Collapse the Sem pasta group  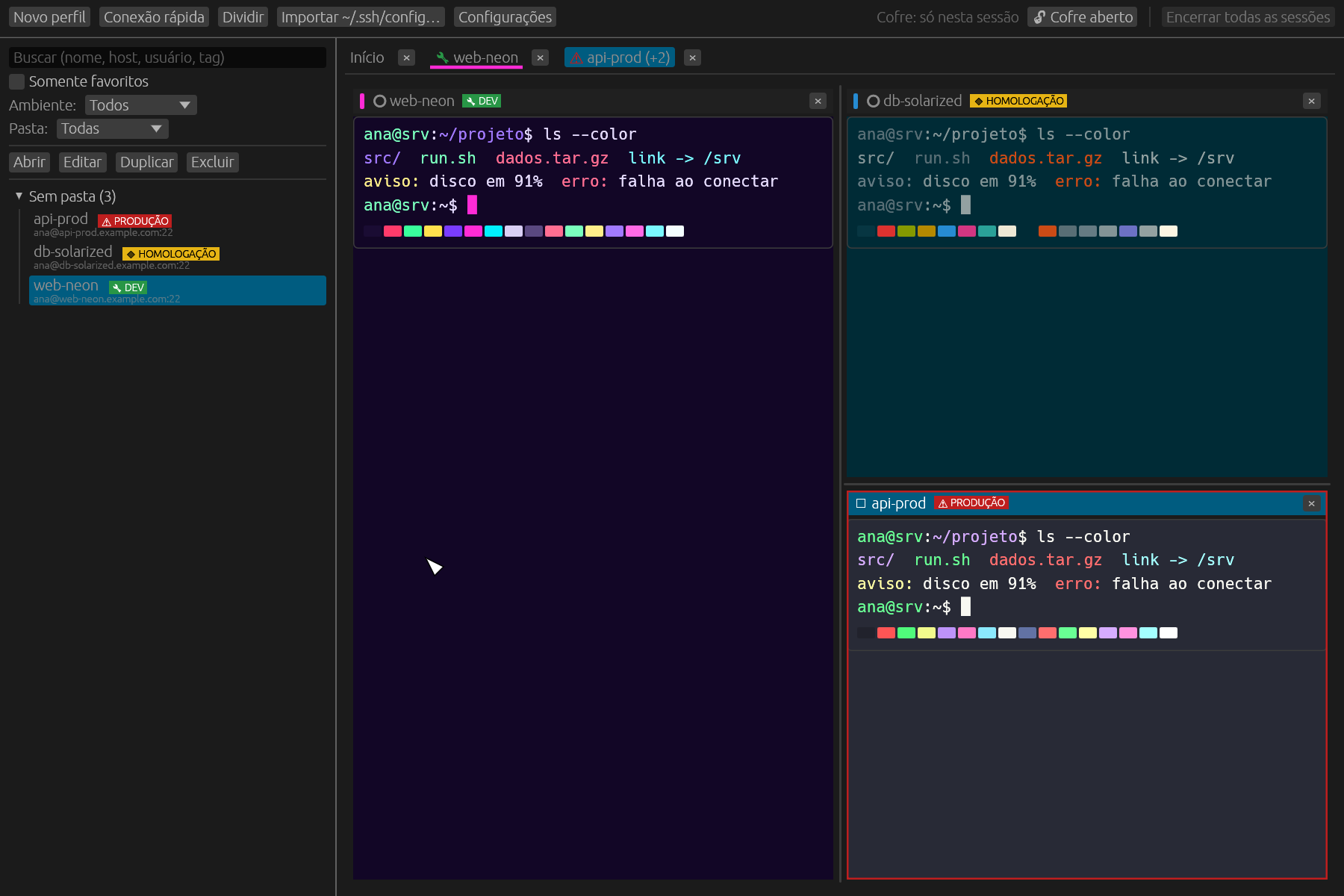click(x=19, y=196)
